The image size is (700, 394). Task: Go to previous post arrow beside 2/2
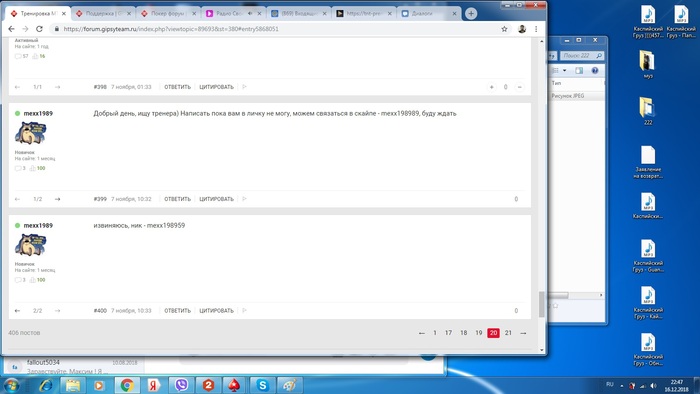click(x=17, y=311)
